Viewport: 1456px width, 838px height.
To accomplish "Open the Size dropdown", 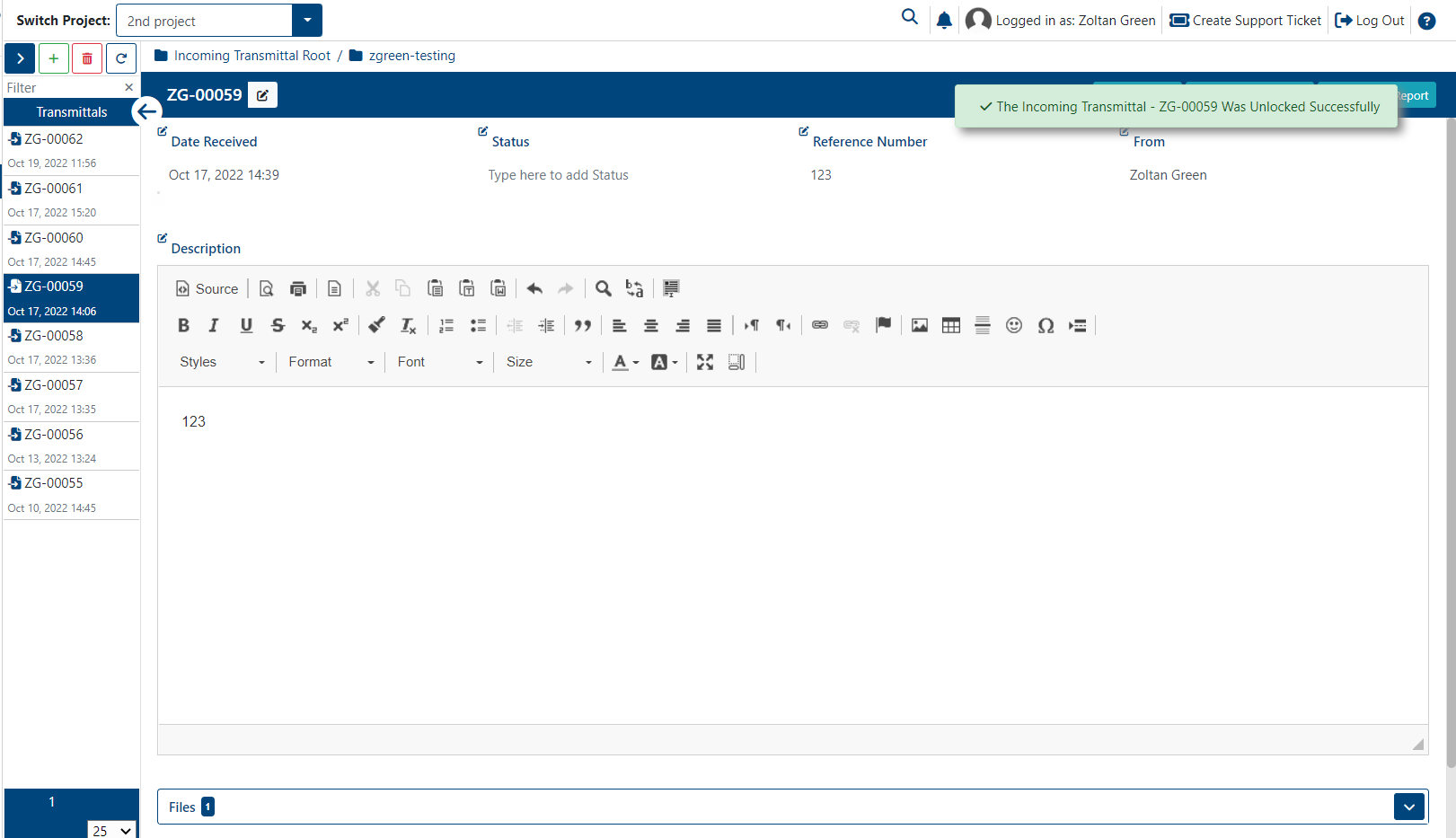I will tap(548, 362).
